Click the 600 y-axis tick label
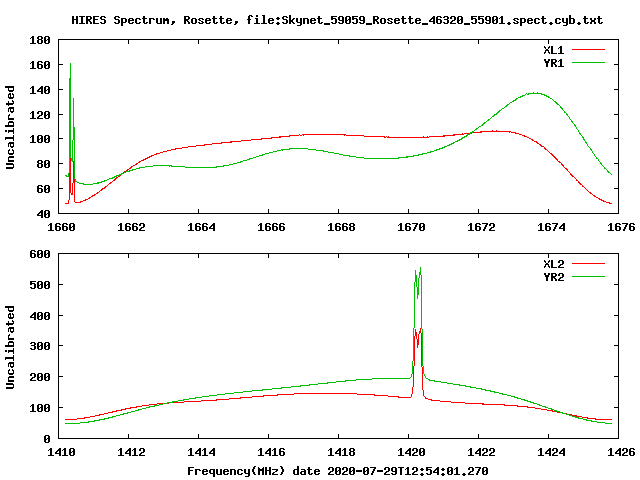This screenshot has width=640, height=480. pyautogui.click(x=40, y=254)
